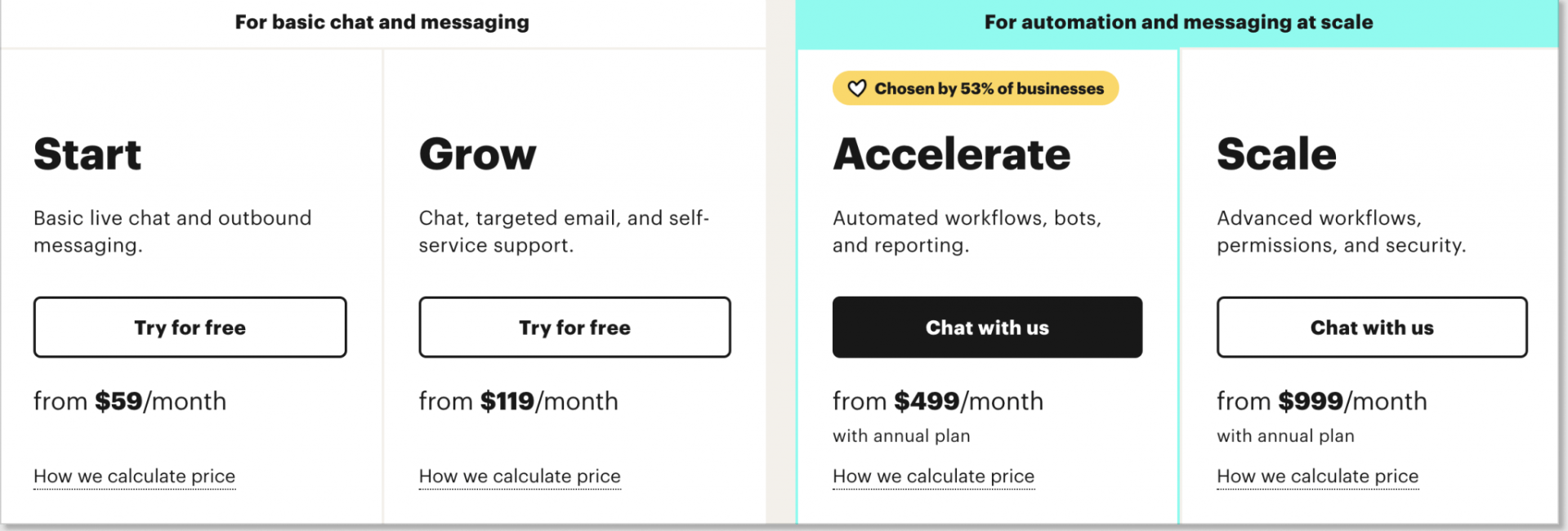Click the $59/month price under Start
This screenshot has height=531, width=1568.
pyautogui.click(x=130, y=400)
